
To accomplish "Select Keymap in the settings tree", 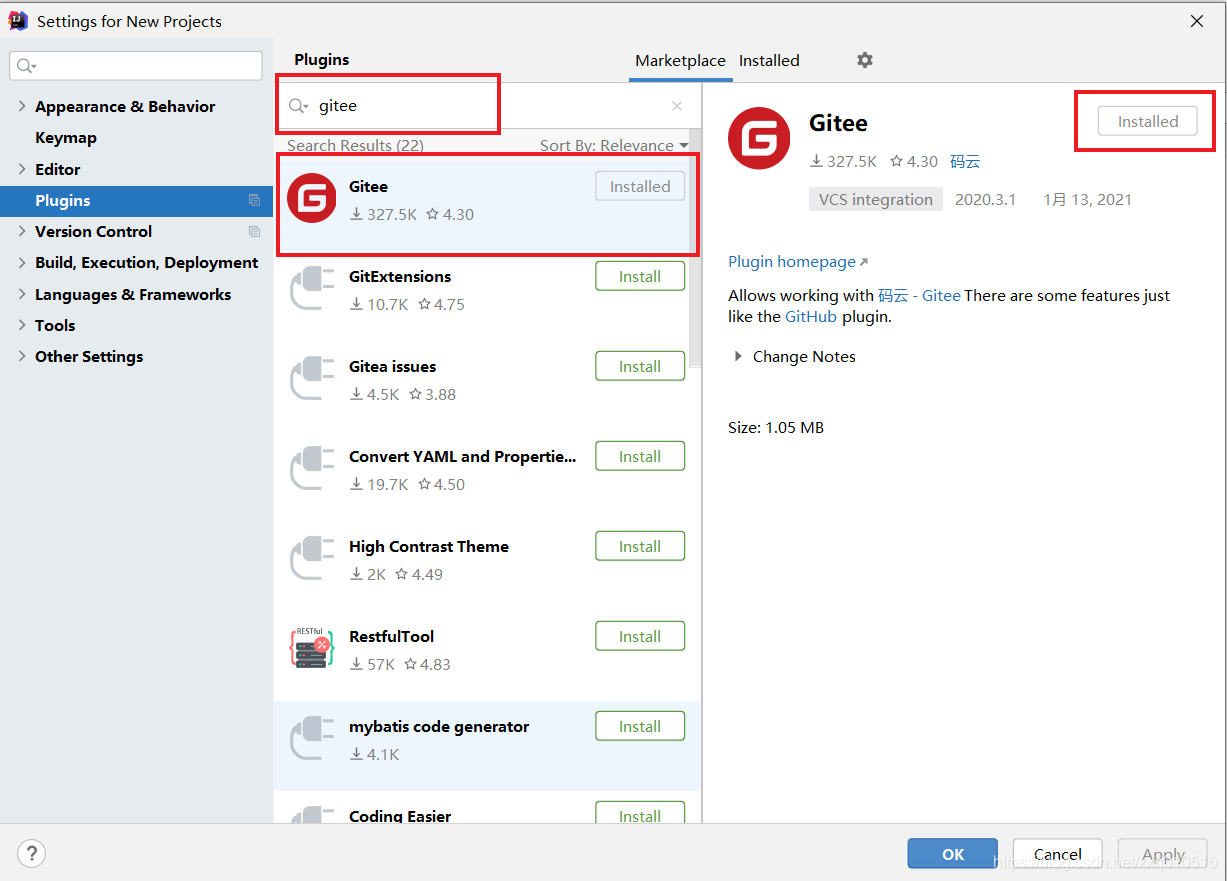I will [66, 137].
